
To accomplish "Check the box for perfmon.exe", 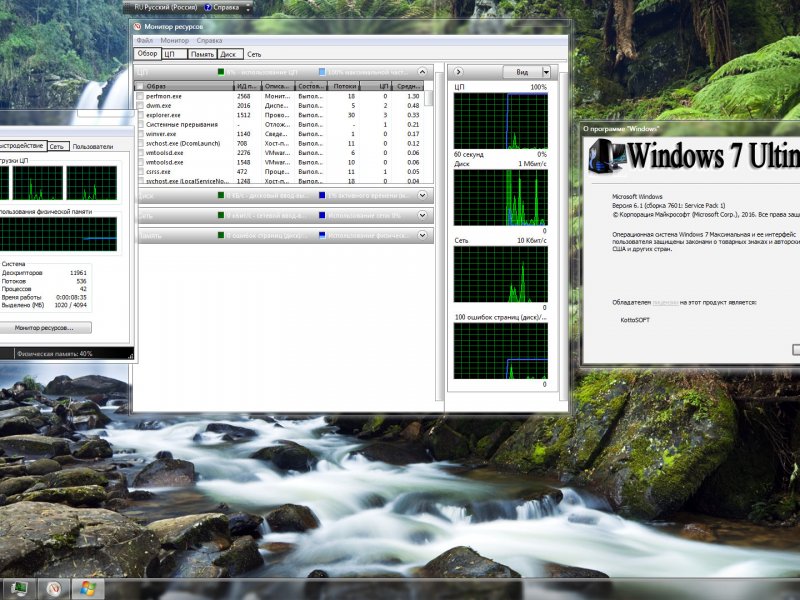I will pos(140,96).
